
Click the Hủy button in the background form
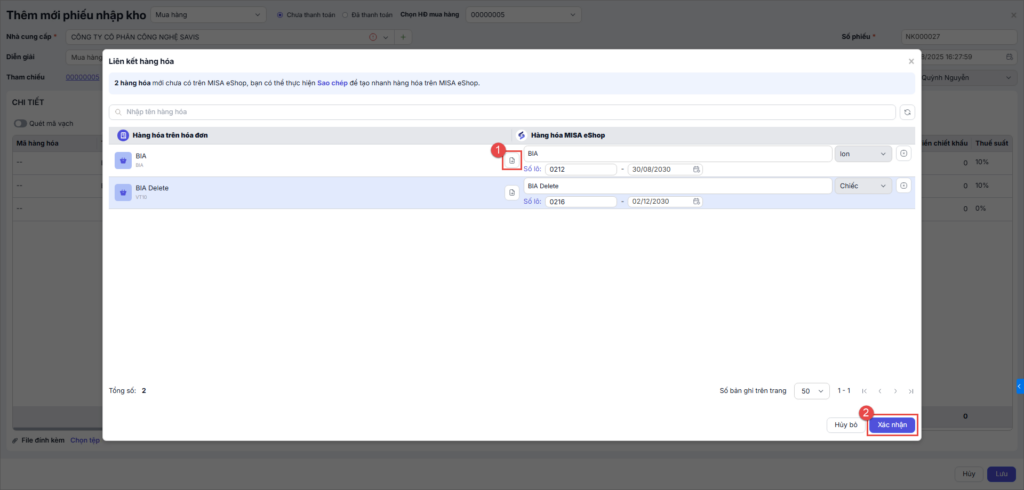click(969, 474)
